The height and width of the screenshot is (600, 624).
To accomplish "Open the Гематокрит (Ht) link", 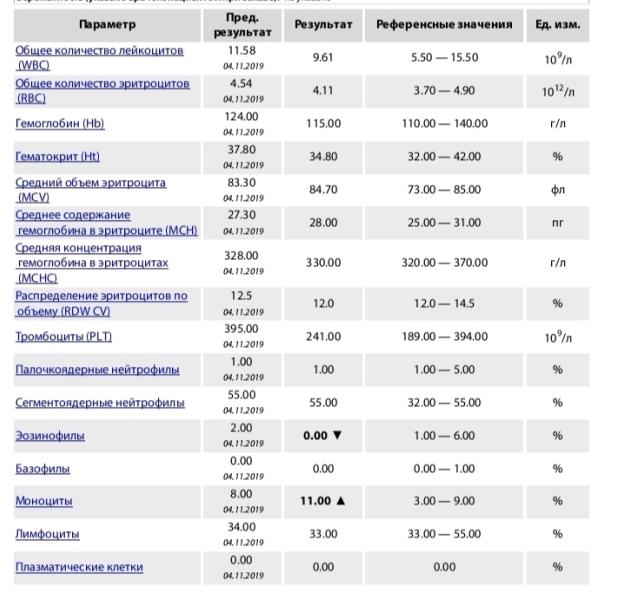I will (57, 157).
